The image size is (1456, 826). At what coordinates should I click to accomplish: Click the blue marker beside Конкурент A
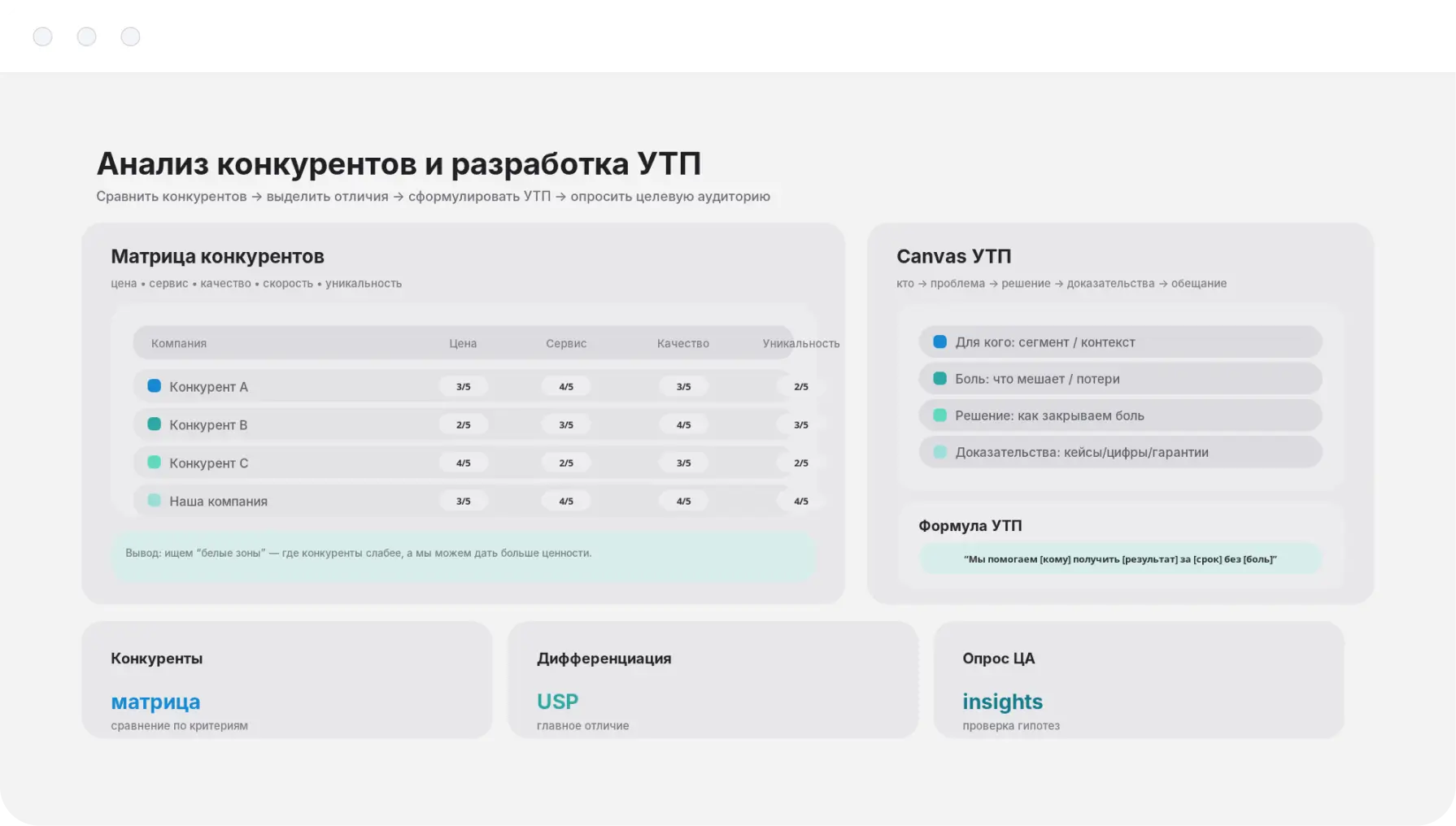click(154, 386)
